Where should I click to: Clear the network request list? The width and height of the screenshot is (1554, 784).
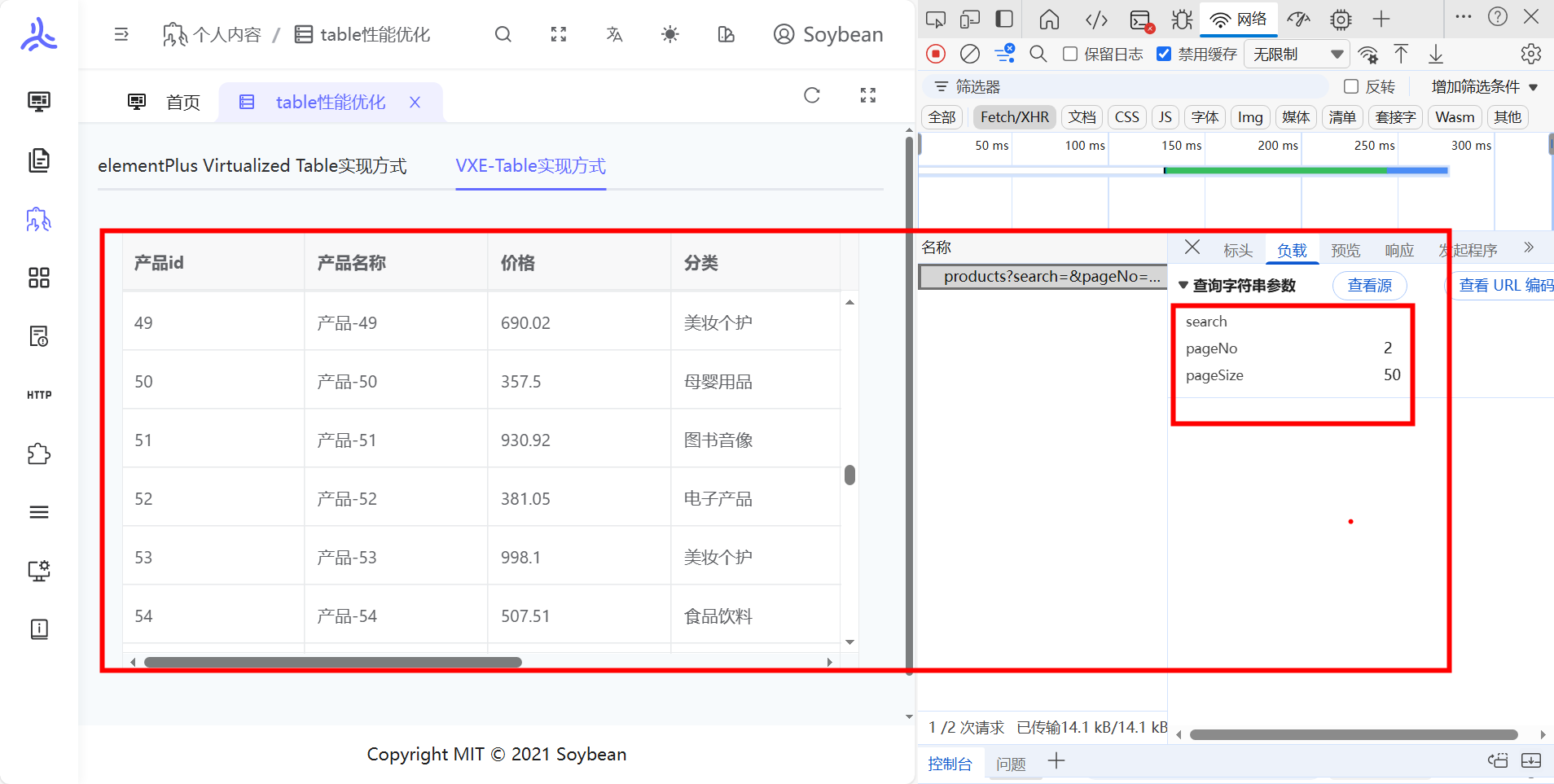pyautogui.click(x=969, y=54)
